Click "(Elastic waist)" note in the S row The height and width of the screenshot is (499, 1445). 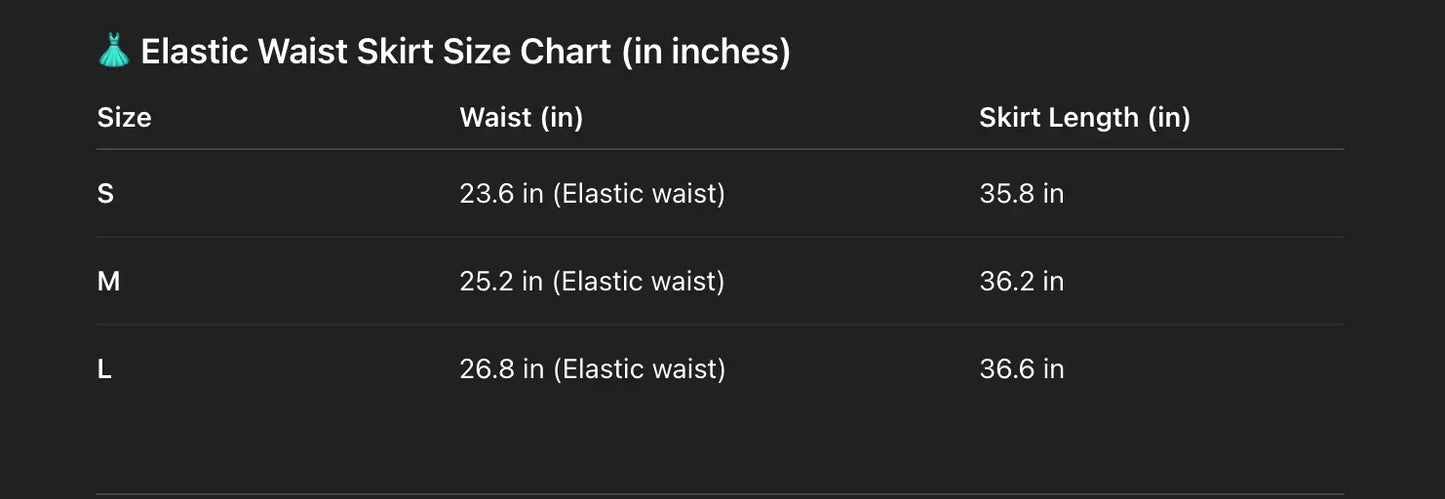point(639,193)
